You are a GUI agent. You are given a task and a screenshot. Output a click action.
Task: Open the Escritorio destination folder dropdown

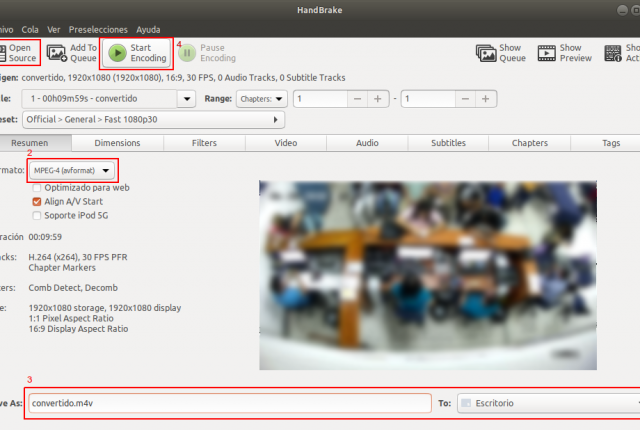(549, 403)
